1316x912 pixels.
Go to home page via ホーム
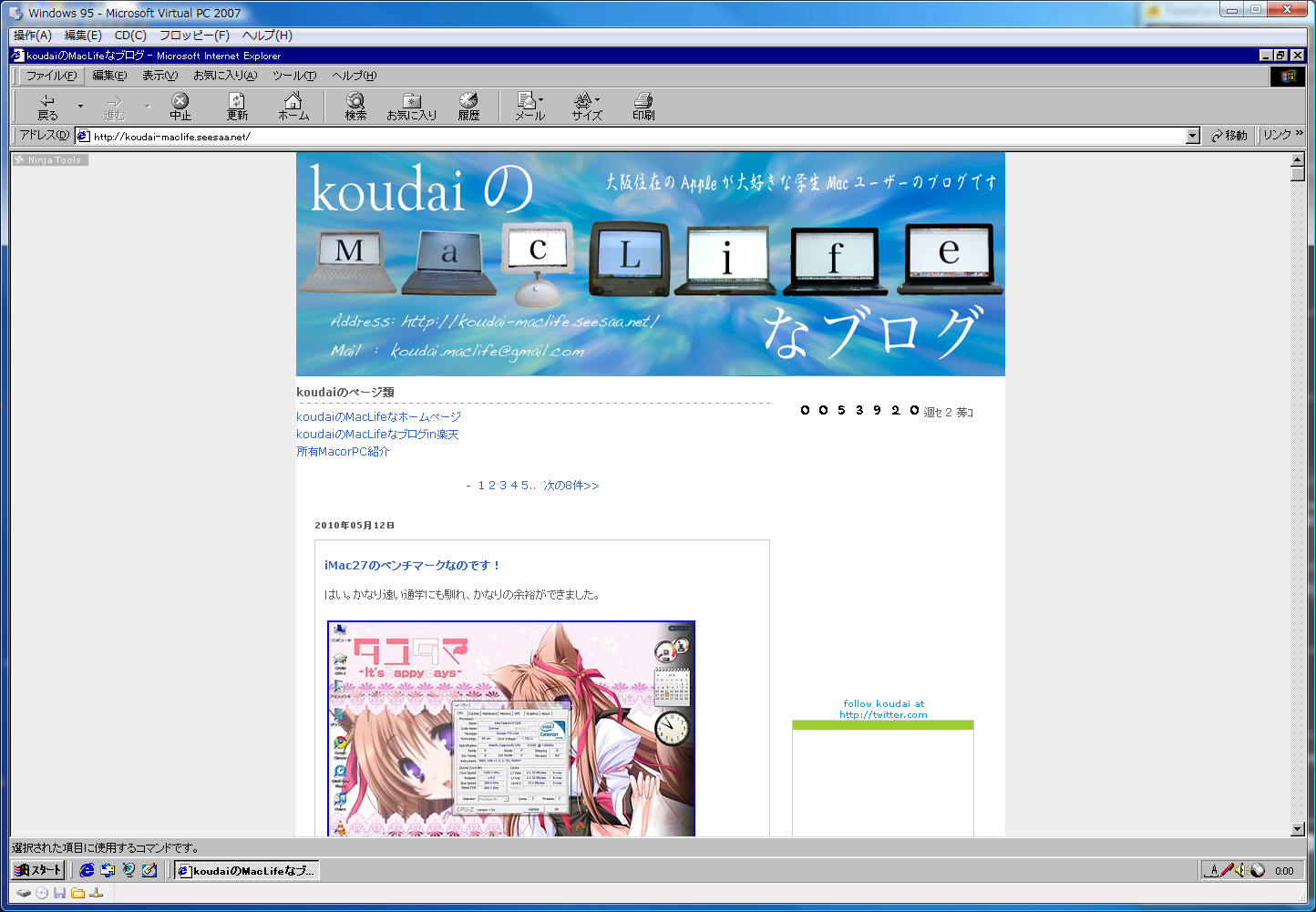point(293,107)
